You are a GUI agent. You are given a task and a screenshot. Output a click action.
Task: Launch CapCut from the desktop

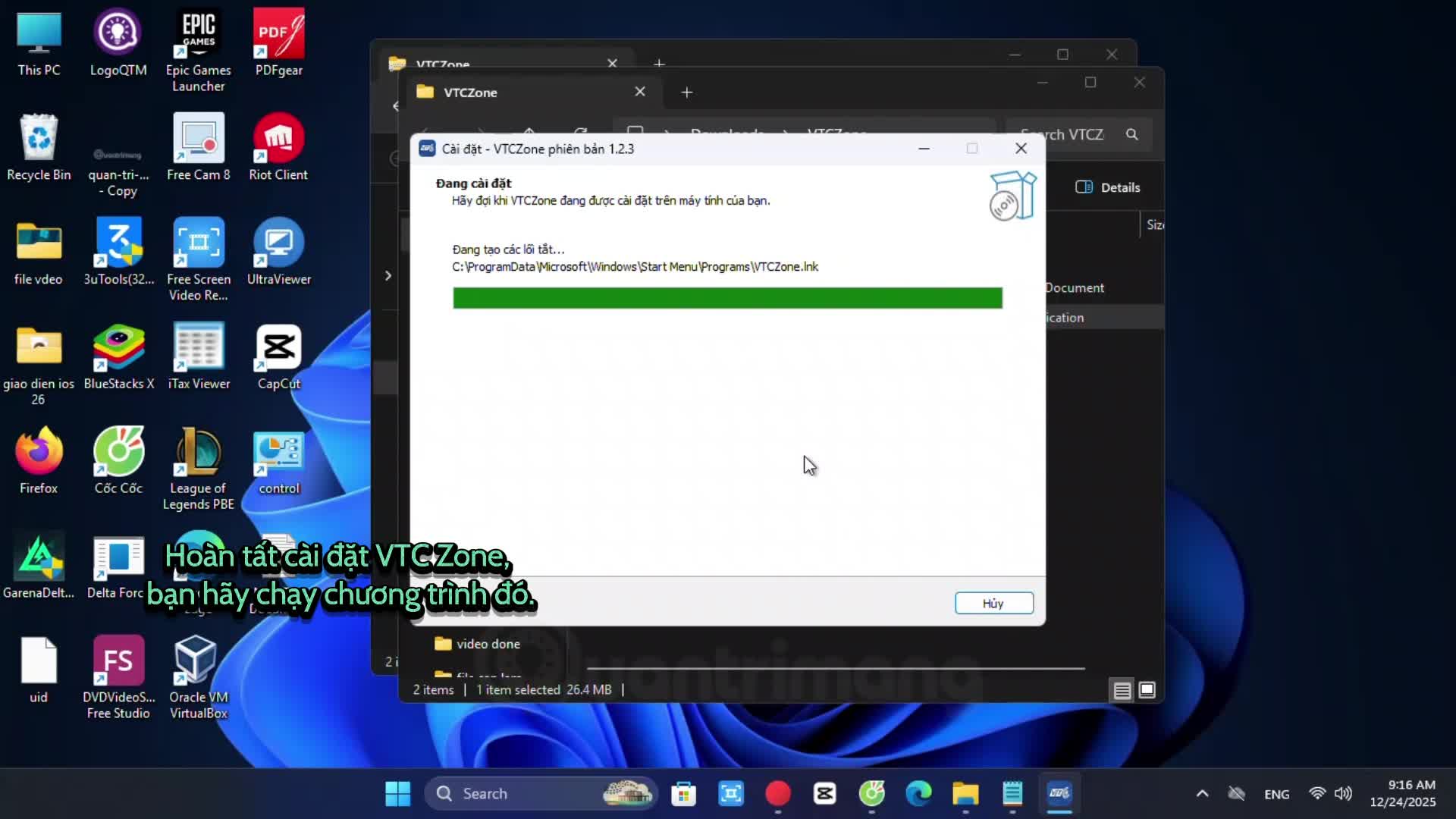[279, 358]
